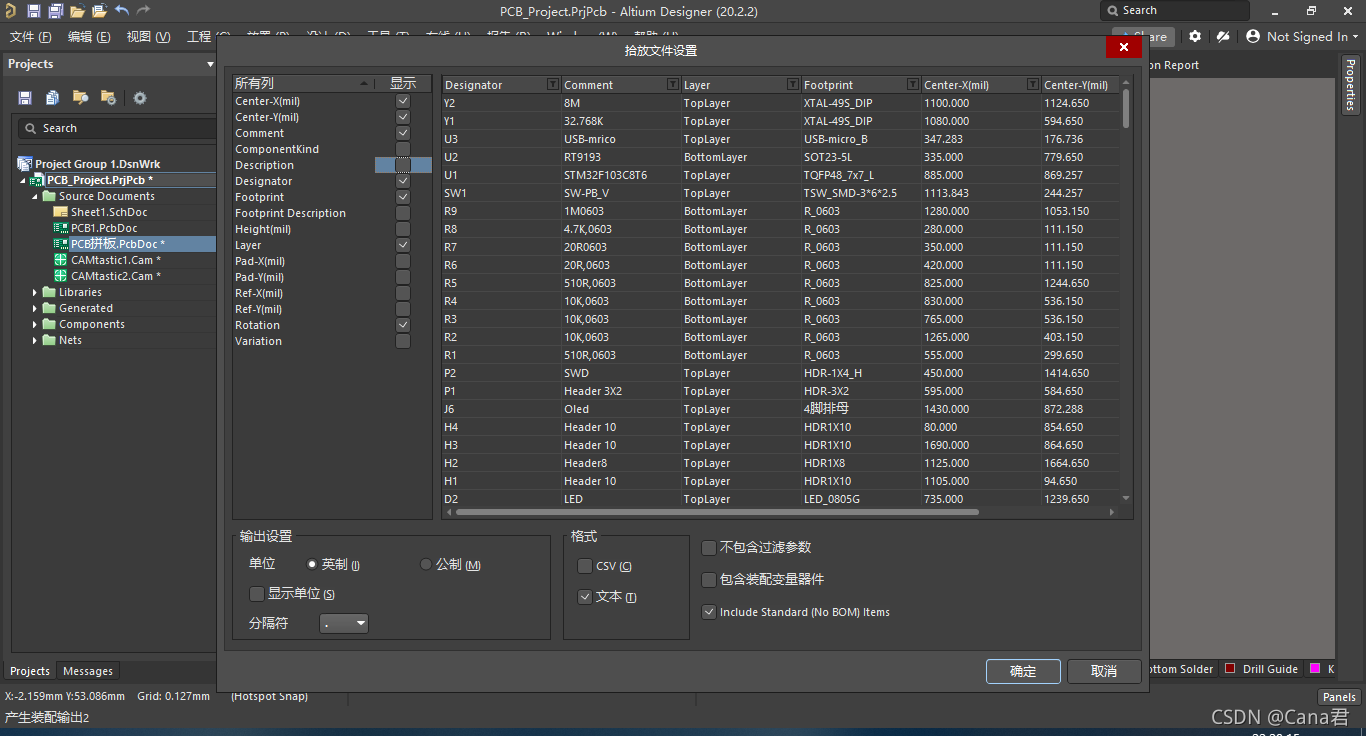The height and width of the screenshot is (736, 1366).
Task: Expand the Nets folder
Action: point(35,340)
